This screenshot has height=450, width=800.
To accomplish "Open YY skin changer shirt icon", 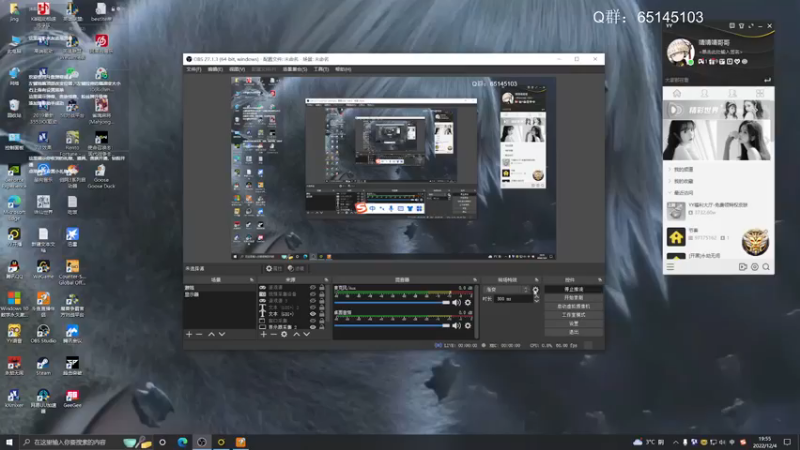I will [x=741, y=26].
